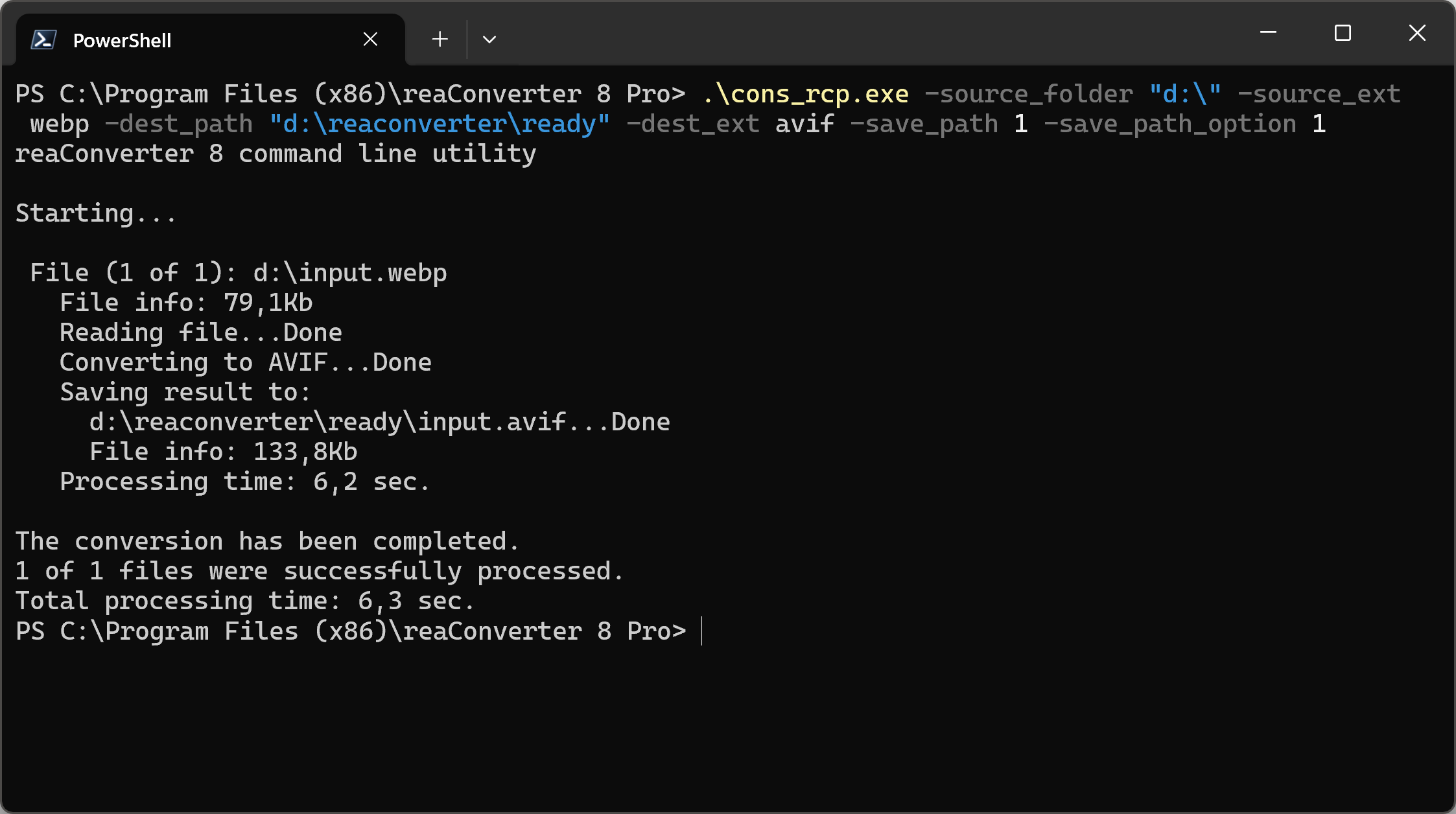Minimize the terminal window
1456x814 pixels.
[1268, 32]
